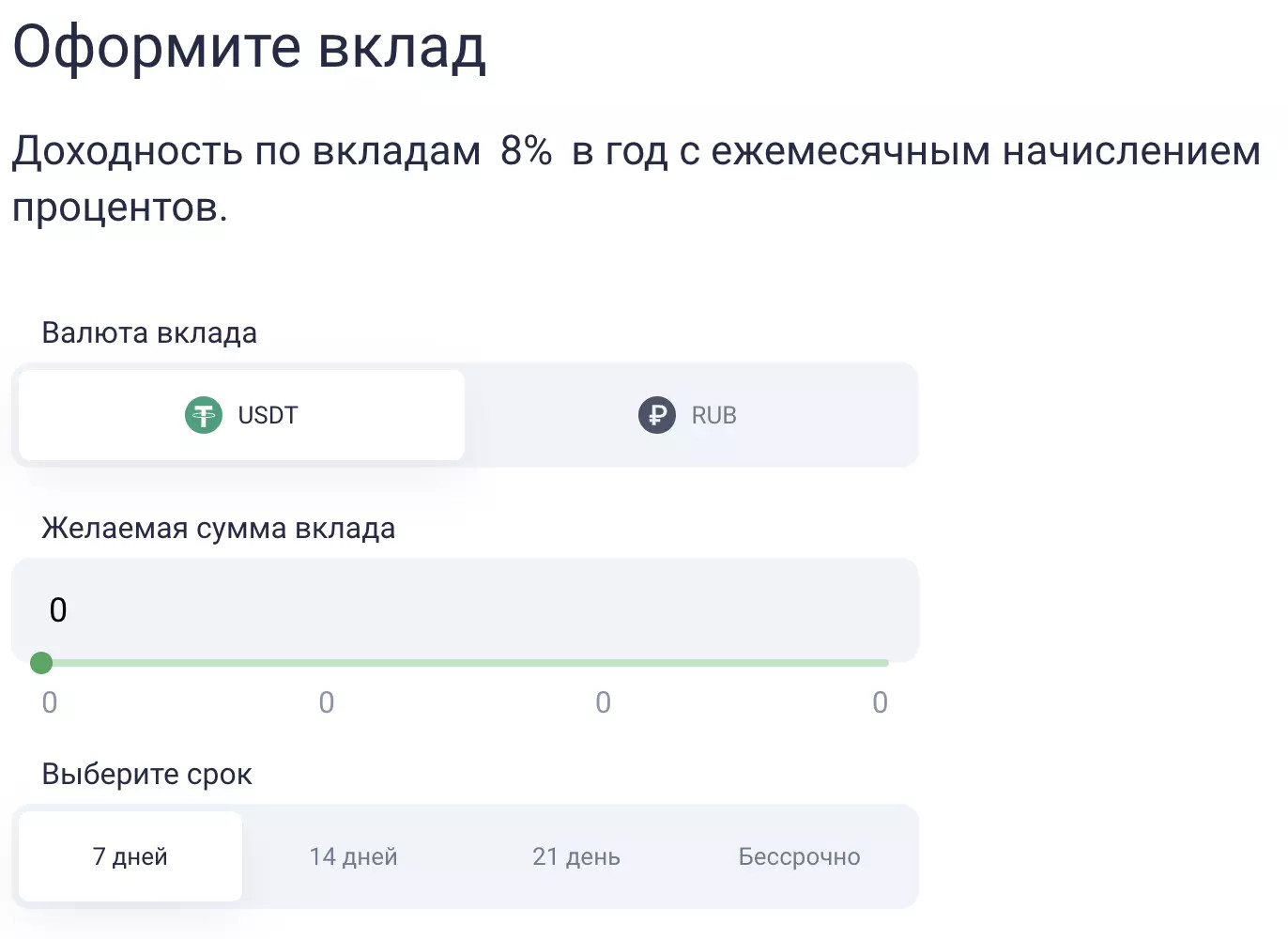Choose the 14 дней term option
Viewport: 1288px width, 939px height.
[354, 856]
